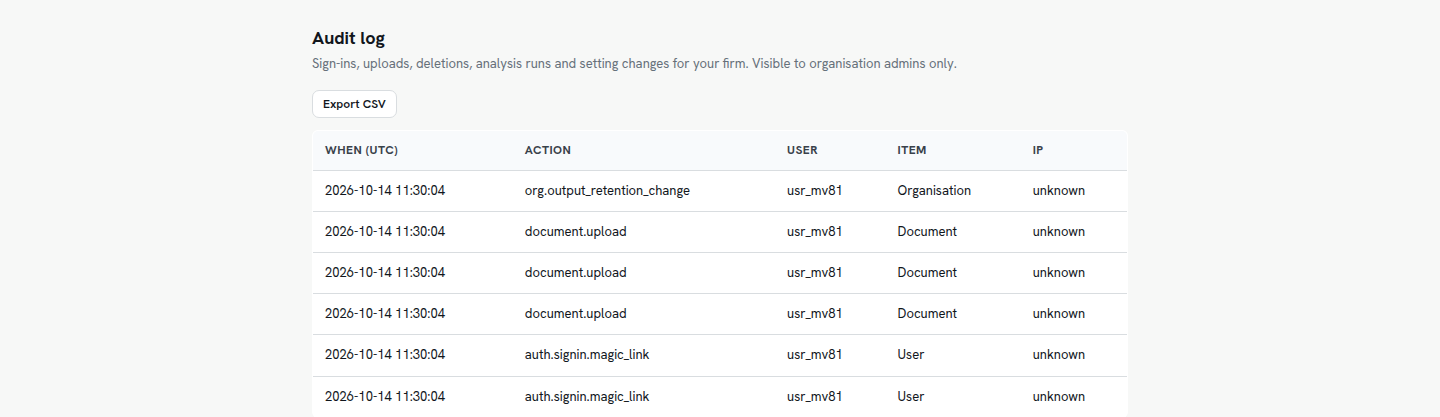The width and height of the screenshot is (1440, 417).
Task: Click the Audit log heading
Action: (x=348, y=38)
